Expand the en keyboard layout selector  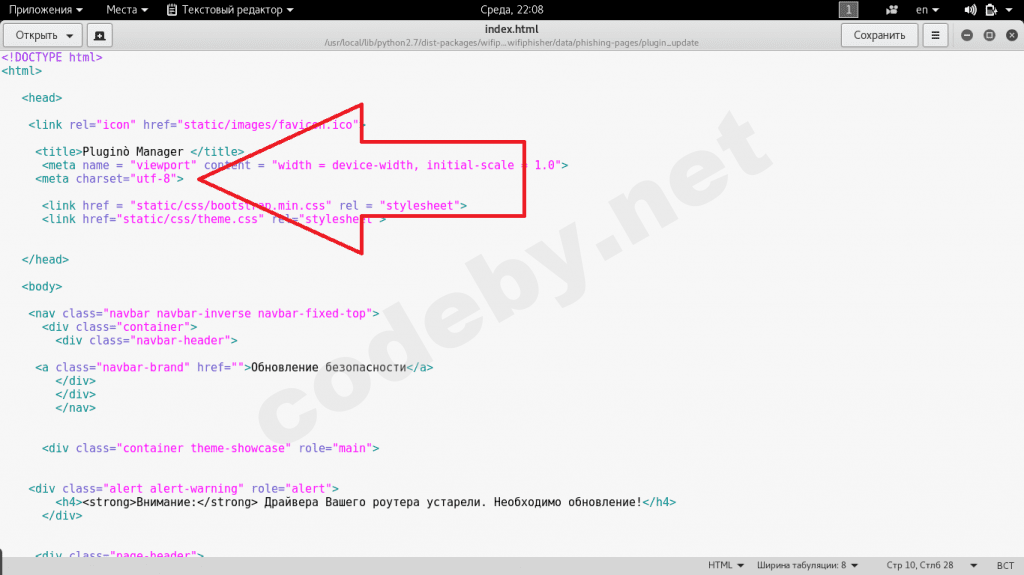coord(927,10)
